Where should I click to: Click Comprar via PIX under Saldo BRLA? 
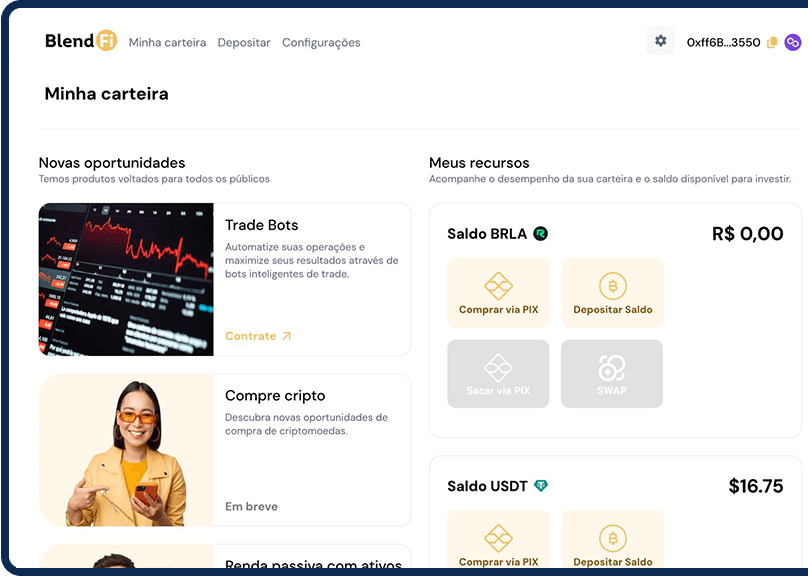[x=498, y=293]
